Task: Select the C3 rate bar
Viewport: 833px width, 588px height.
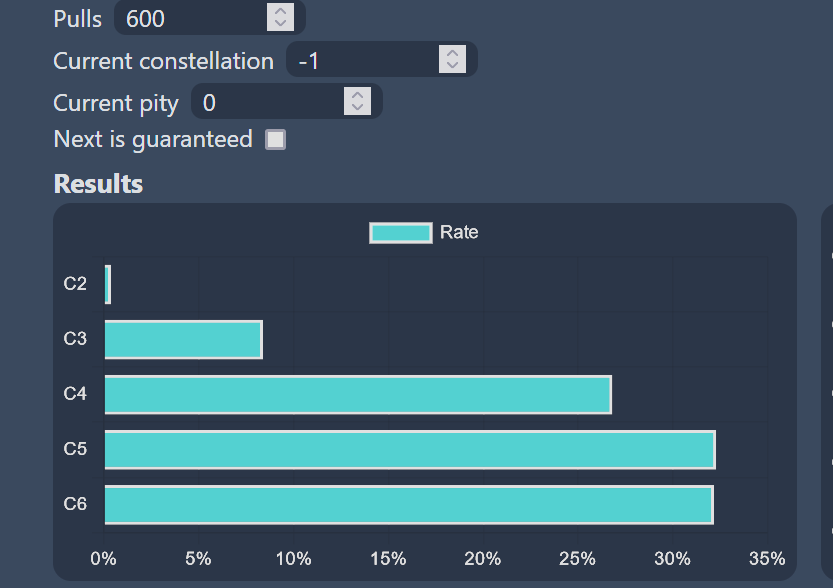Action: tap(183, 340)
